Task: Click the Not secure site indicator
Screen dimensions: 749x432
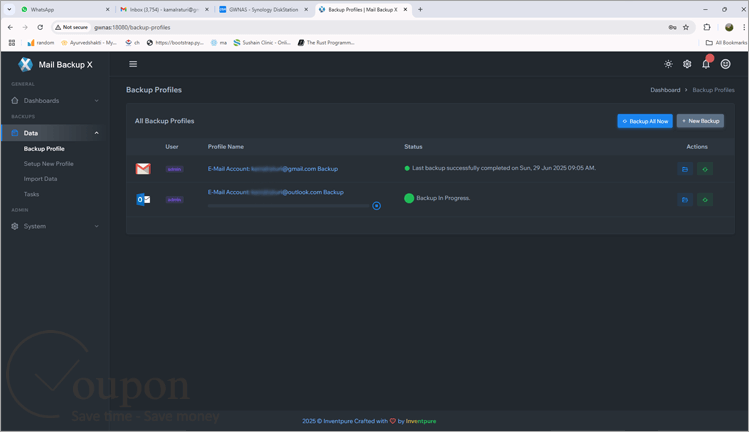Action: tap(72, 28)
